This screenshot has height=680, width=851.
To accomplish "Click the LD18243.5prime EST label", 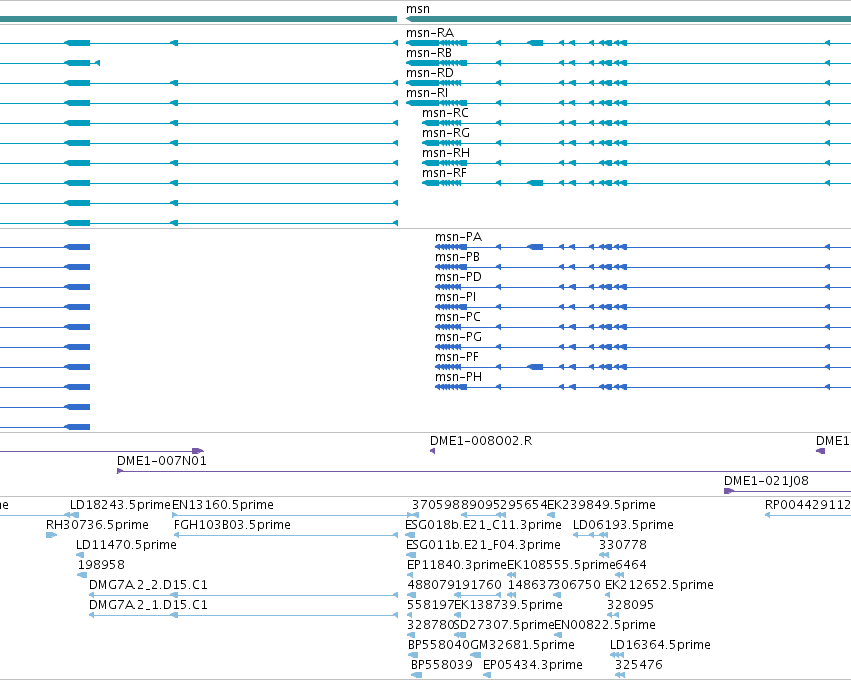I will coord(120,505).
